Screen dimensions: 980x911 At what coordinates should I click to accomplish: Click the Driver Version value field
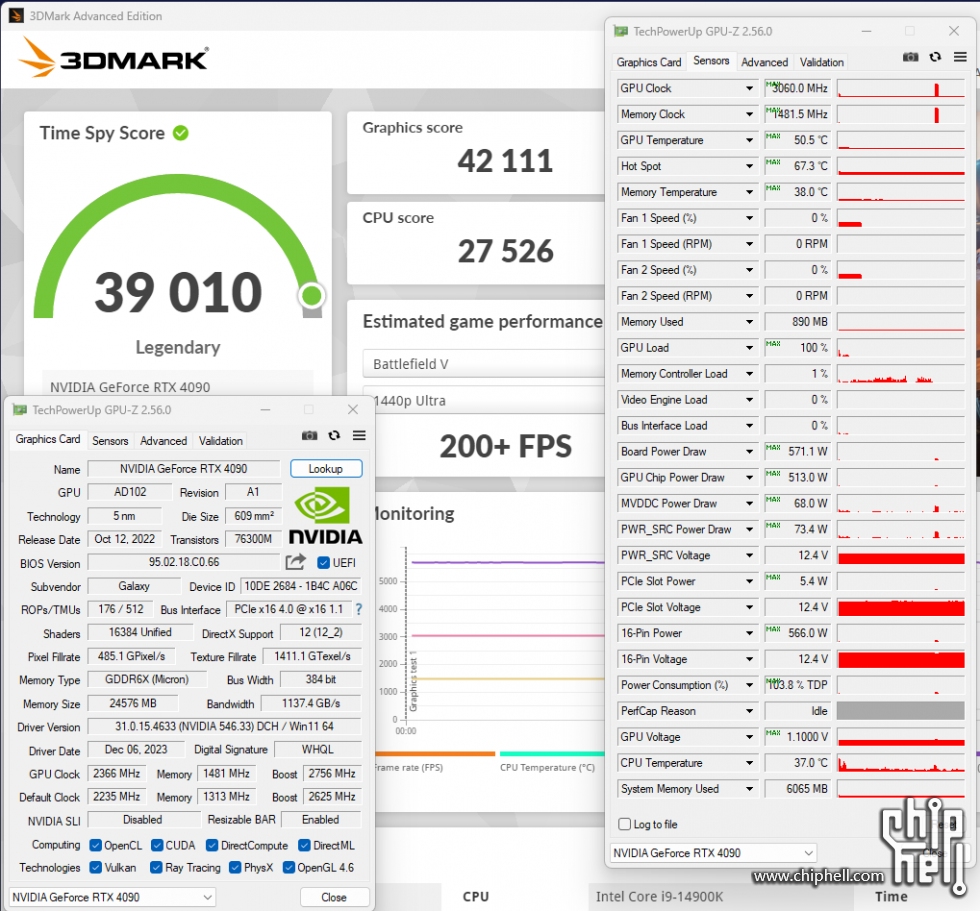tap(224, 727)
